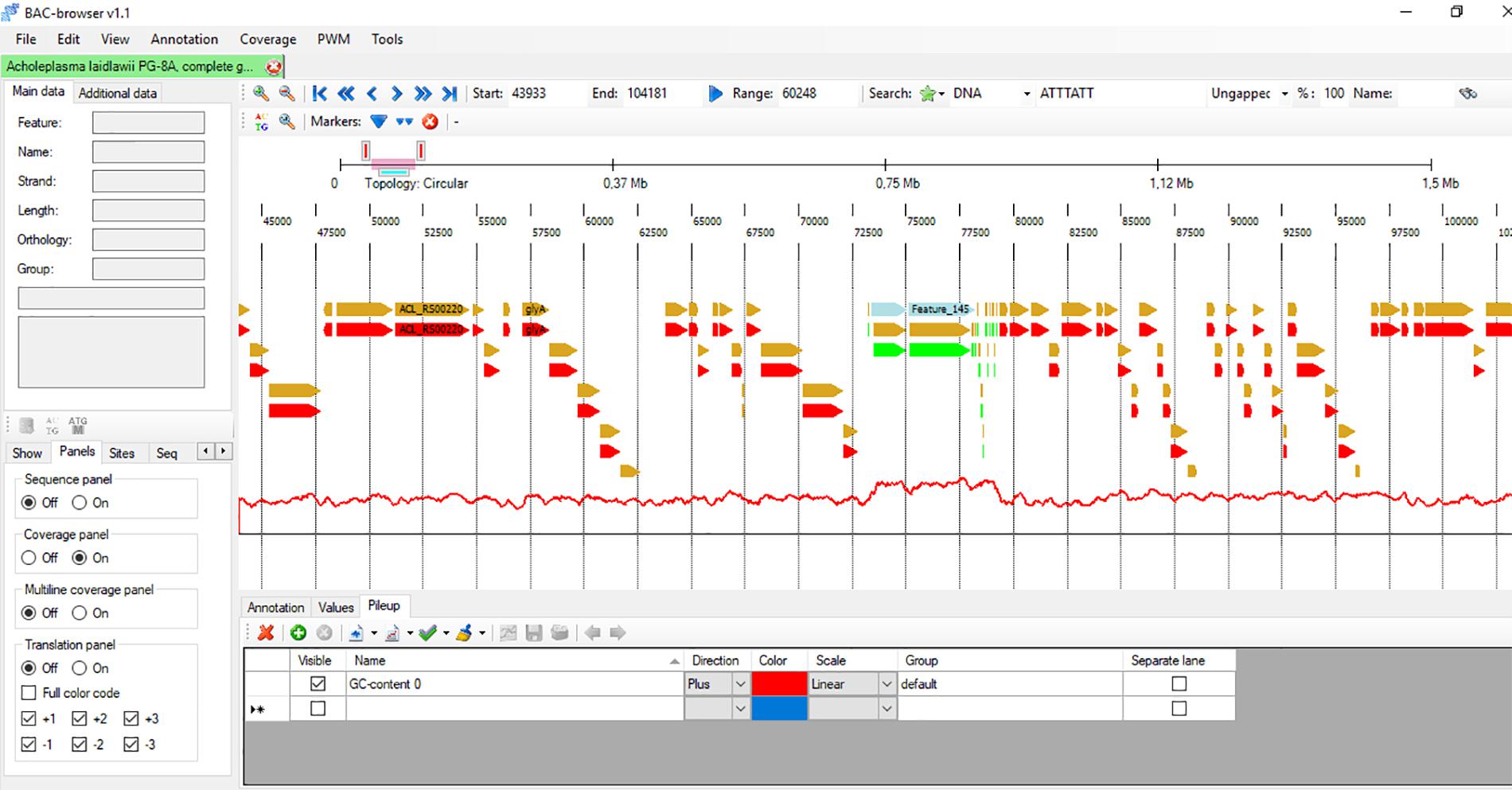Add a single marker with blue triangle

[379, 122]
